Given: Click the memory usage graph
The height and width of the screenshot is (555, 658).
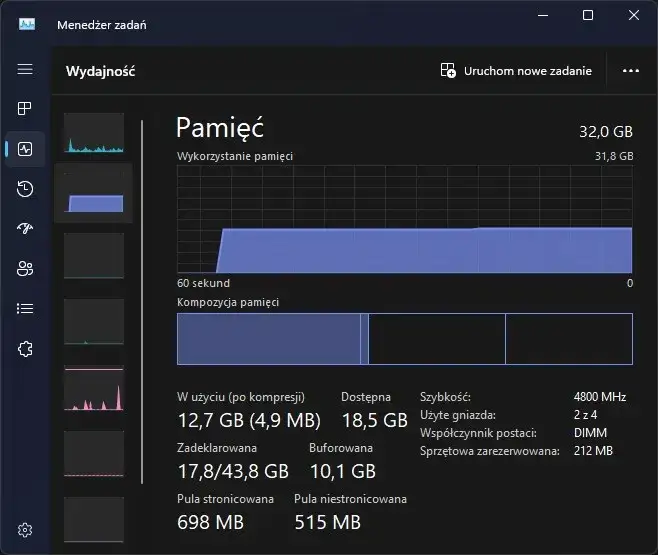Looking at the screenshot, I should [405, 219].
